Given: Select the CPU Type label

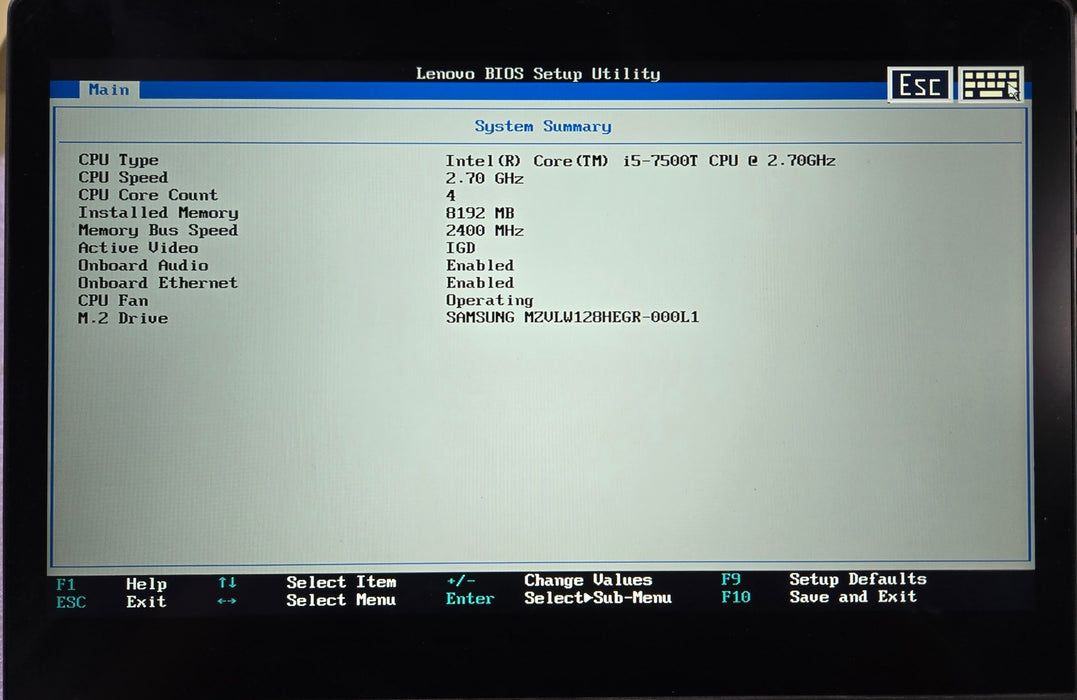Looking at the screenshot, I should coord(118,160).
